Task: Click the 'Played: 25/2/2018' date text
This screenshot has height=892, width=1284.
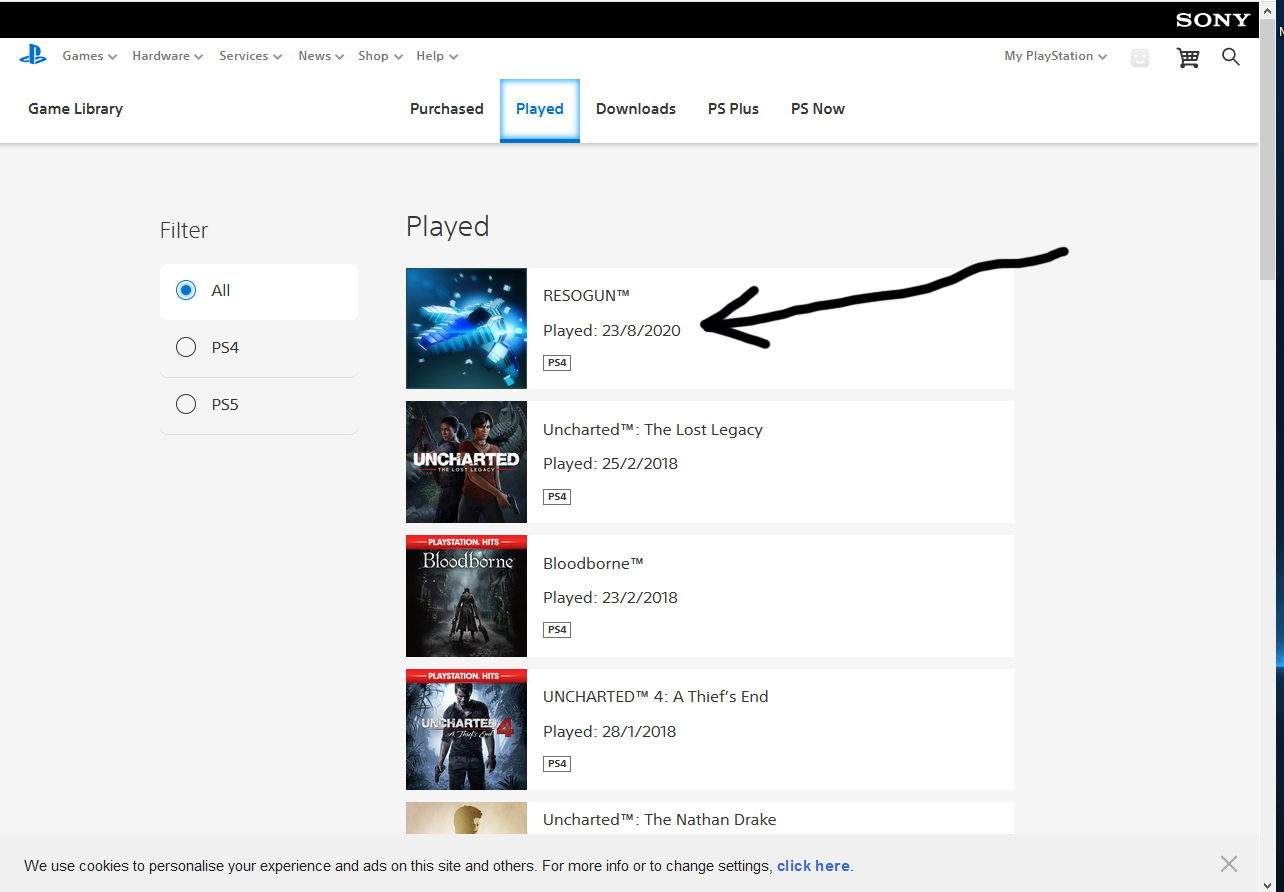Action: pos(611,464)
